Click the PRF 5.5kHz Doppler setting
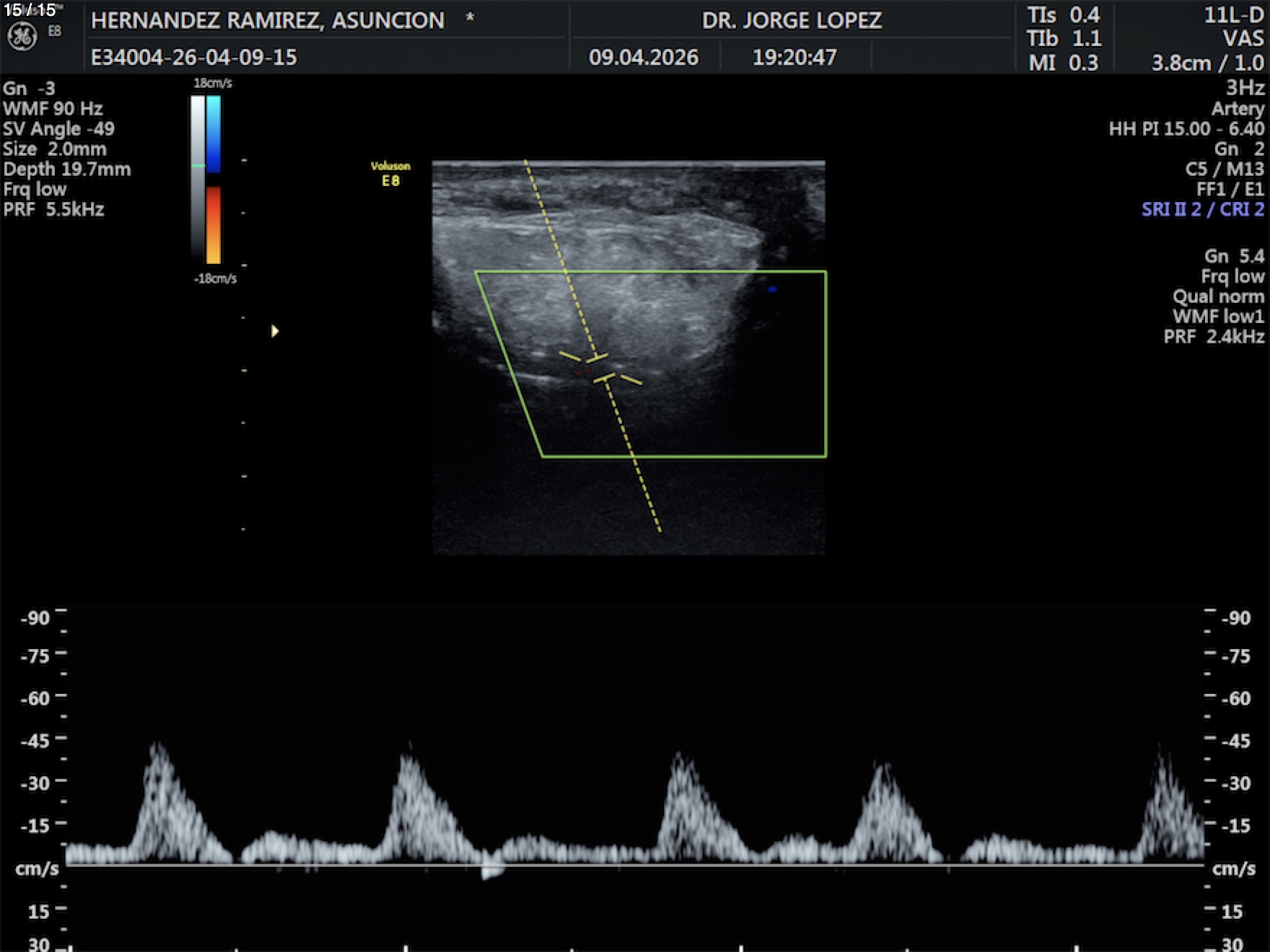 pos(54,210)
